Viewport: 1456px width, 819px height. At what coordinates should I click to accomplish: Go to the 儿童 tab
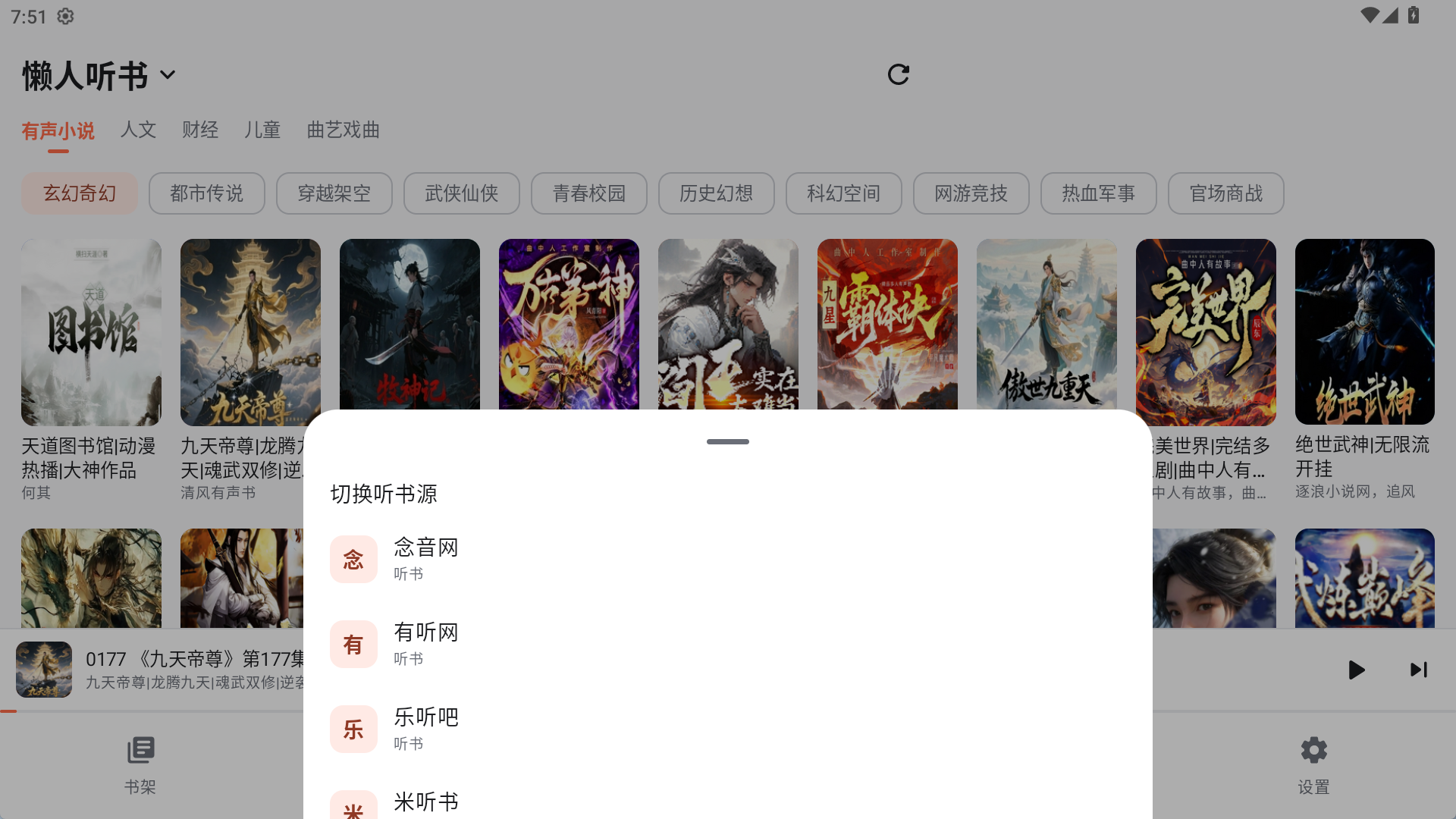[262, 130]
